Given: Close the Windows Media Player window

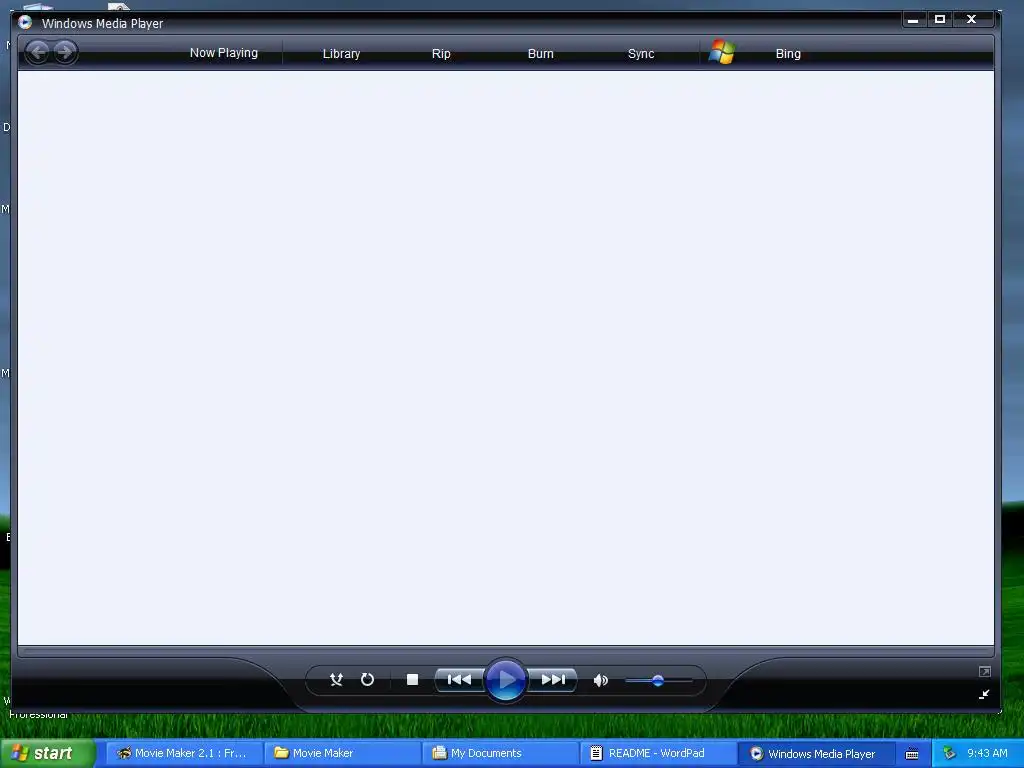Looking at the screenshot, I should (x=971, y=20).
